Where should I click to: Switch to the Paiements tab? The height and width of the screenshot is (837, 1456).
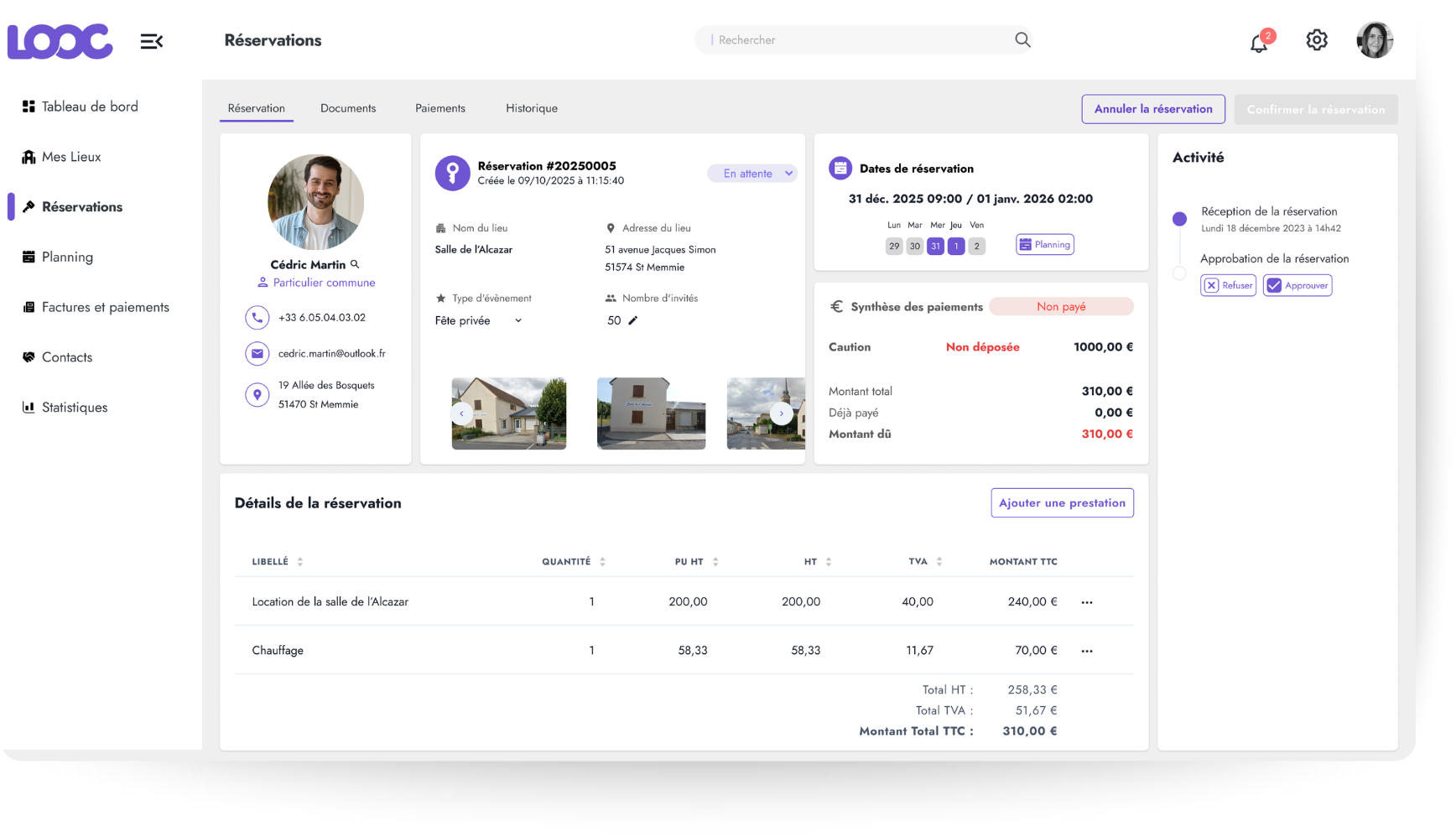click(x=439, y=108)
